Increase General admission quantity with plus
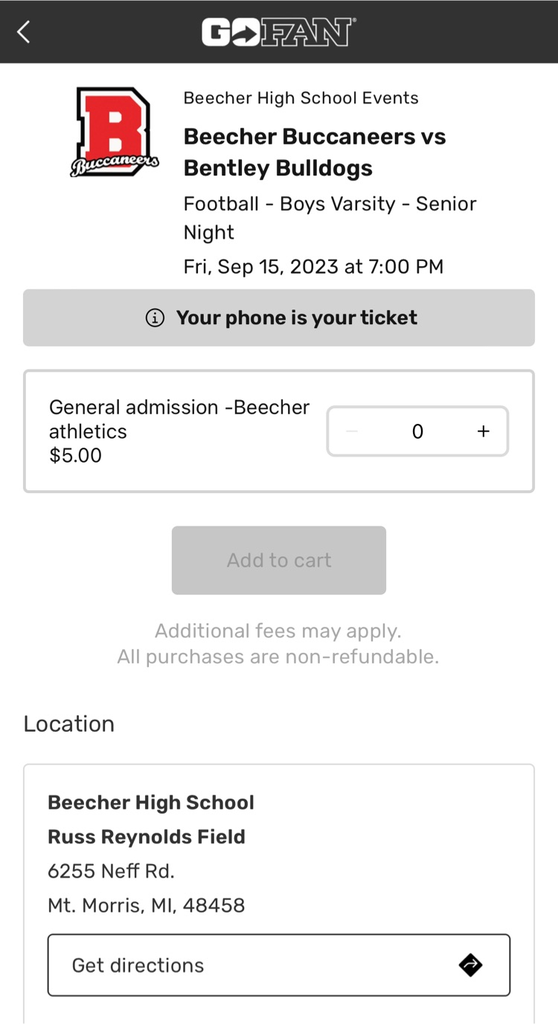This screenshot has width=558, height=1024. (483, 431)
